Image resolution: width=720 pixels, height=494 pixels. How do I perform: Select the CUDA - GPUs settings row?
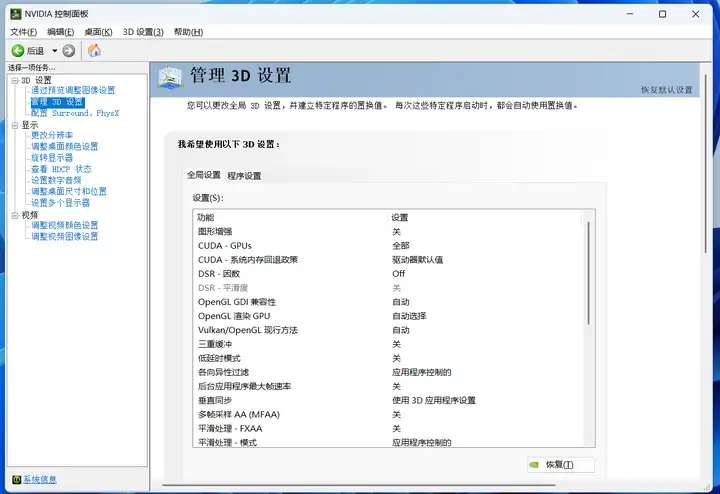(388, 246)
